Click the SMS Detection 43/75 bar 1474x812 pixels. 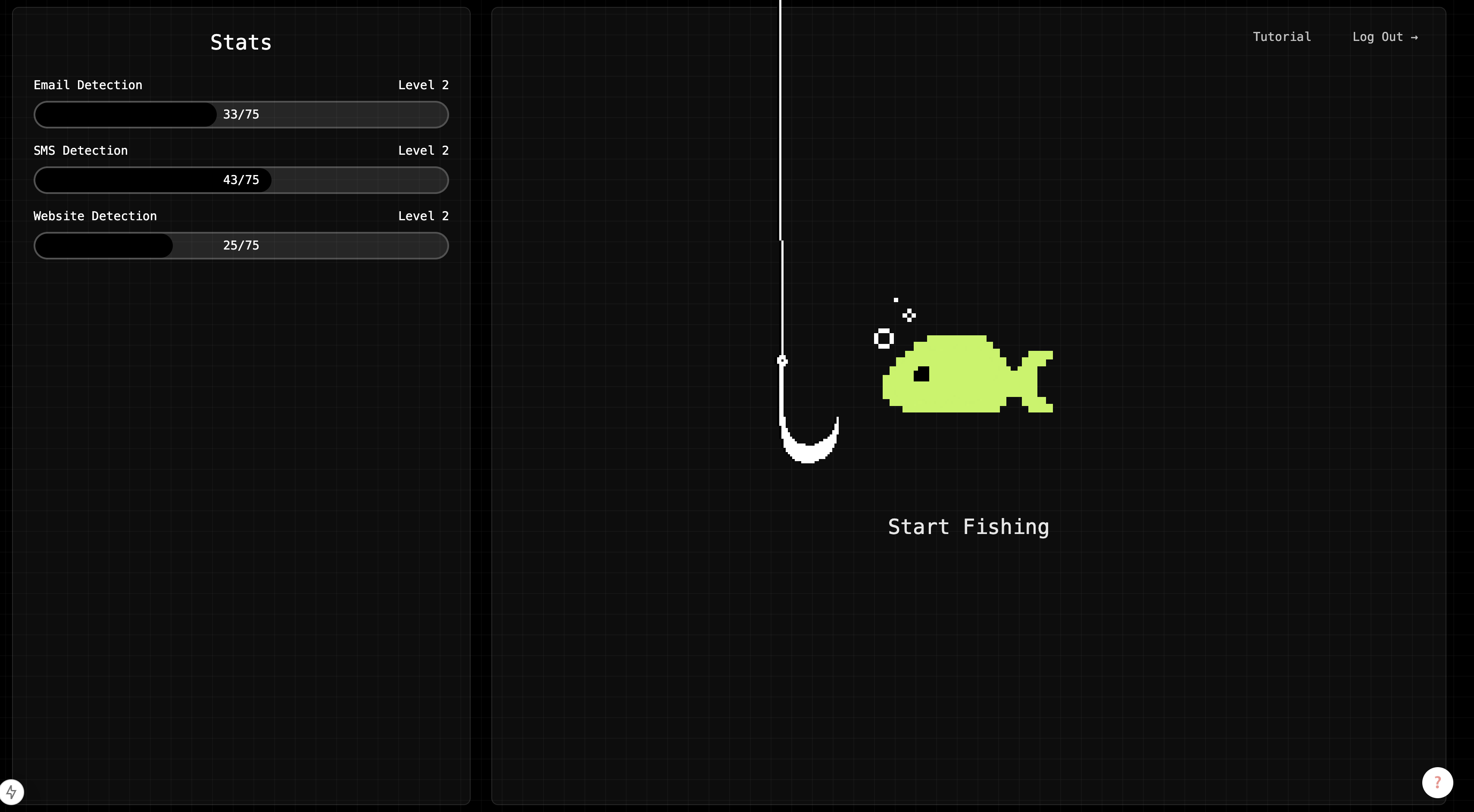(x=241, y=180)
